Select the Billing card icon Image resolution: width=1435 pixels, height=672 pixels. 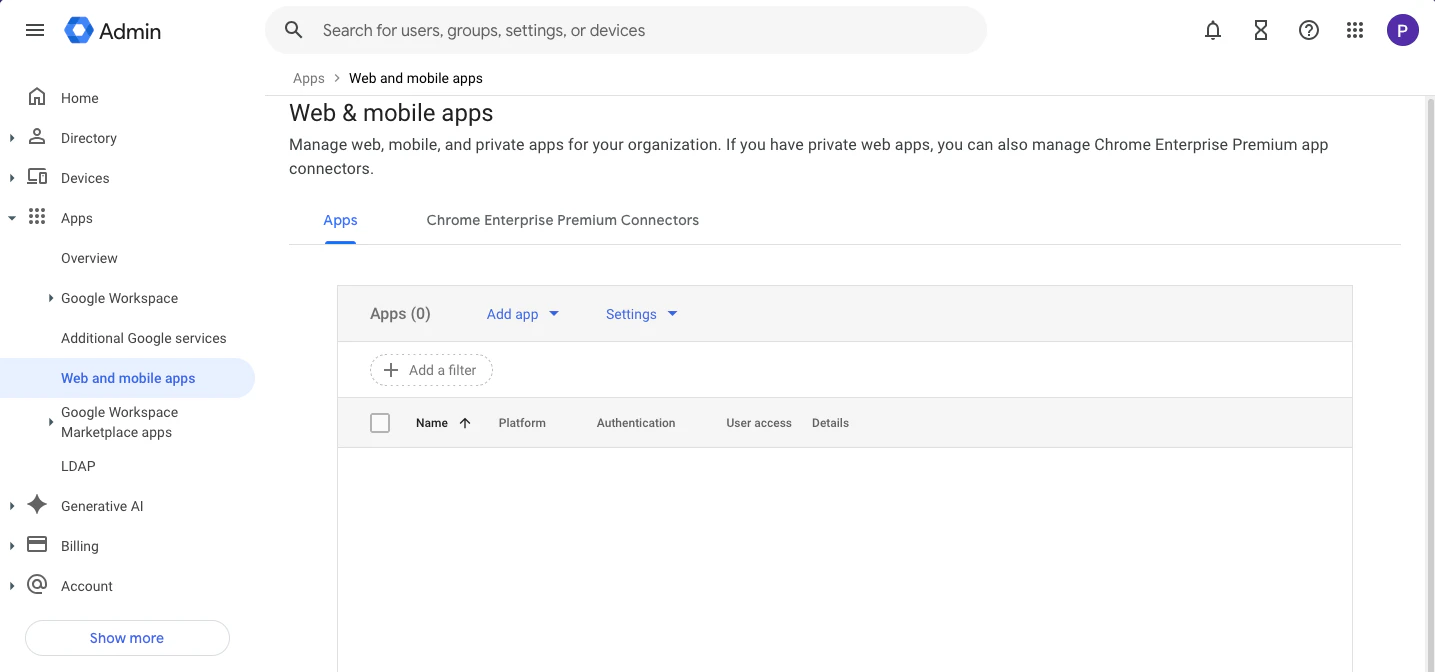[36, 545]
